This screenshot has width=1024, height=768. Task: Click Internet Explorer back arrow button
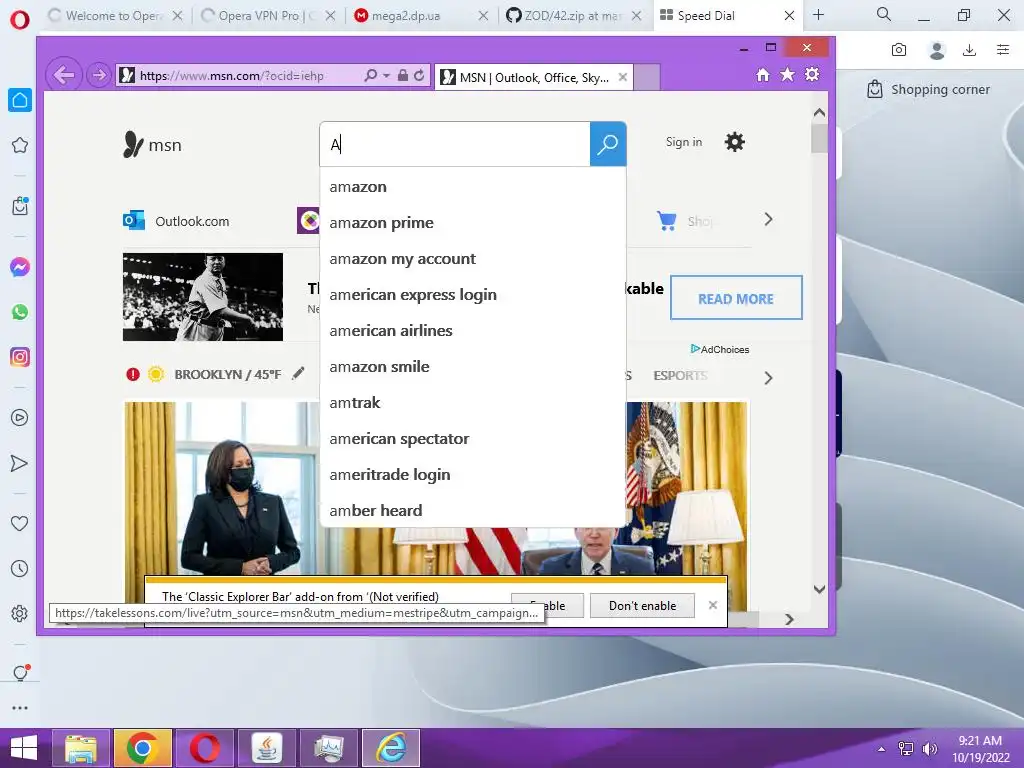pyautogui.click(x=63, y=75)
